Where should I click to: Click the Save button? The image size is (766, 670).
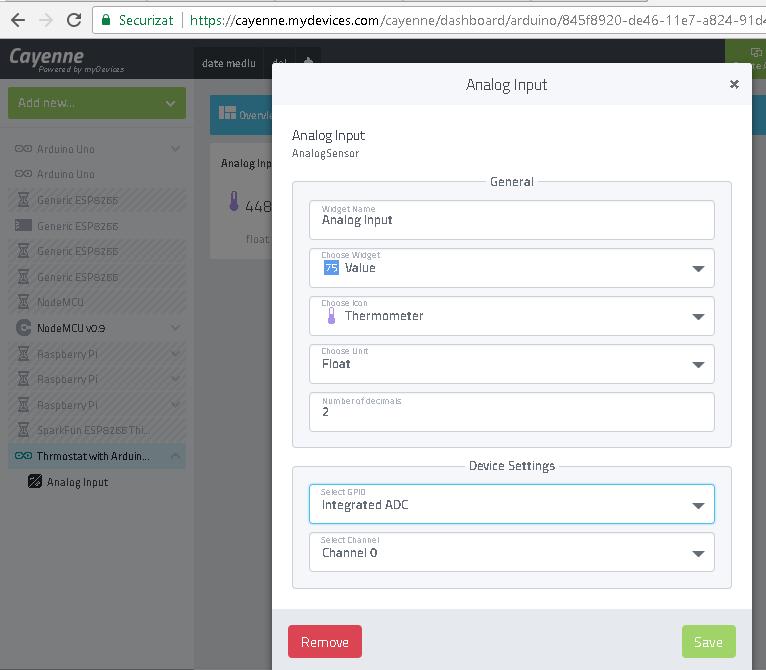708,641
